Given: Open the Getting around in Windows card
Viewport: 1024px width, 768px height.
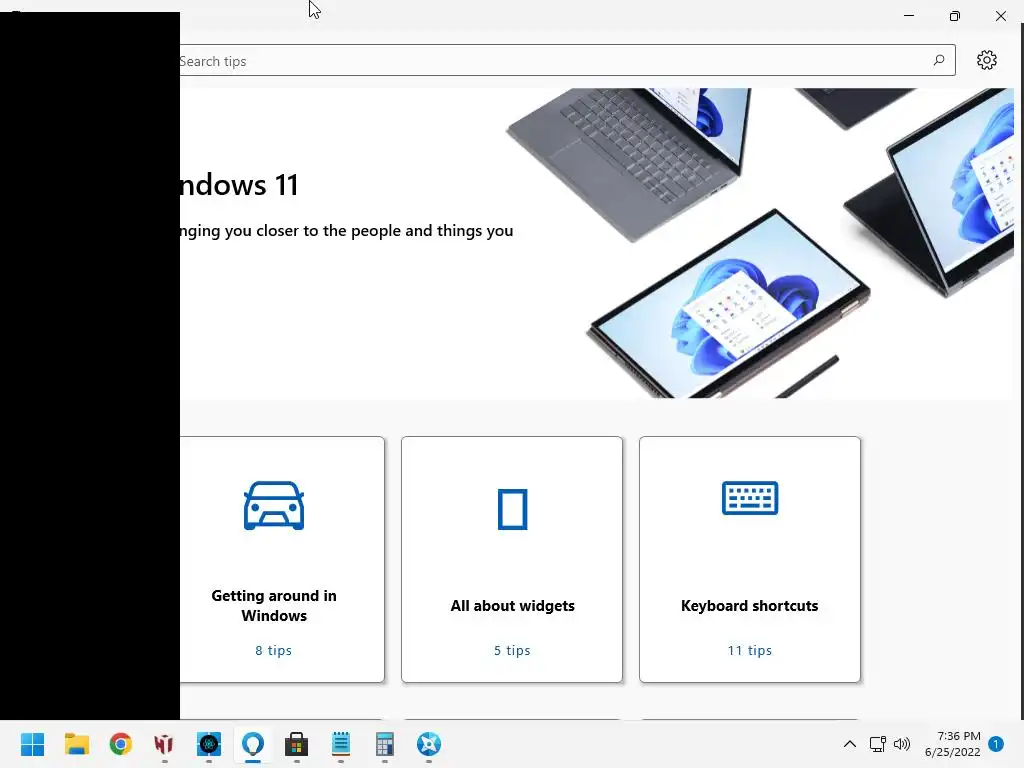Looking at the screenshot, I should coord(282,560).
